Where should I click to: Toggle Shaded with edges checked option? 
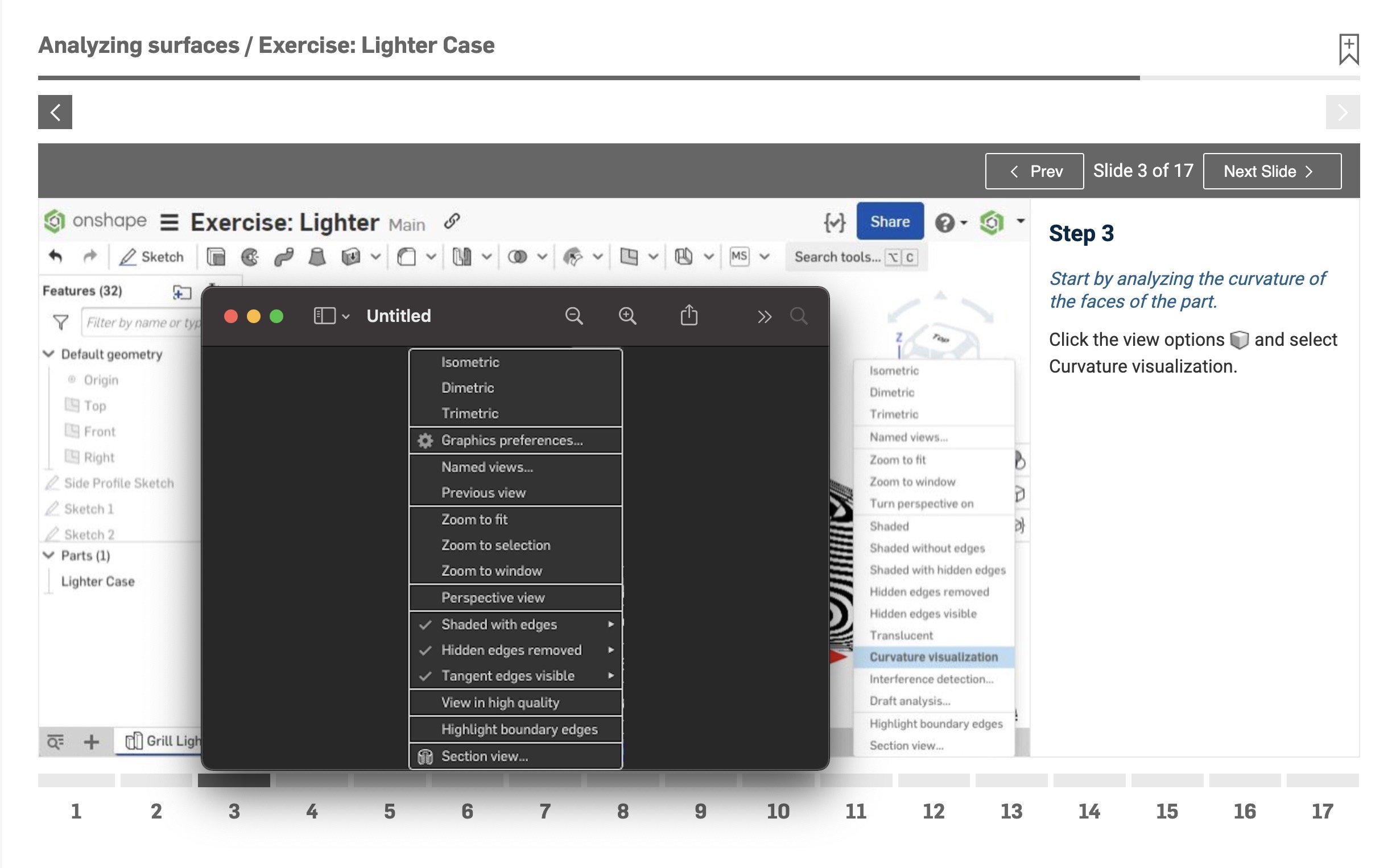tap(498, 625)
